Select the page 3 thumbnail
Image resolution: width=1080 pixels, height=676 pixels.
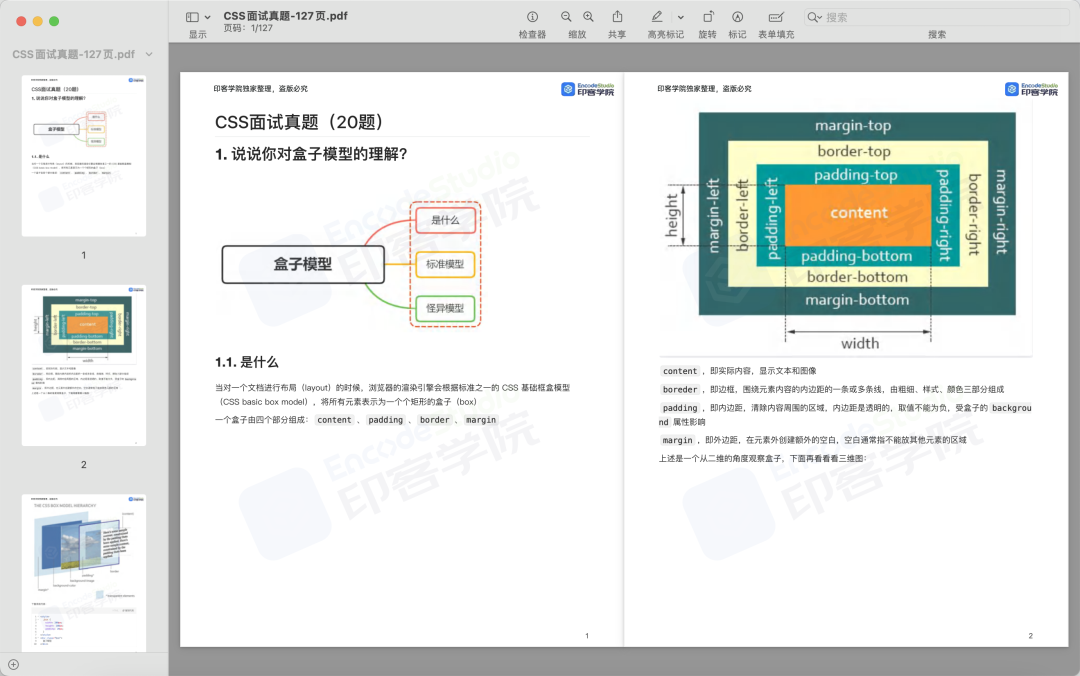pos(83,571)
